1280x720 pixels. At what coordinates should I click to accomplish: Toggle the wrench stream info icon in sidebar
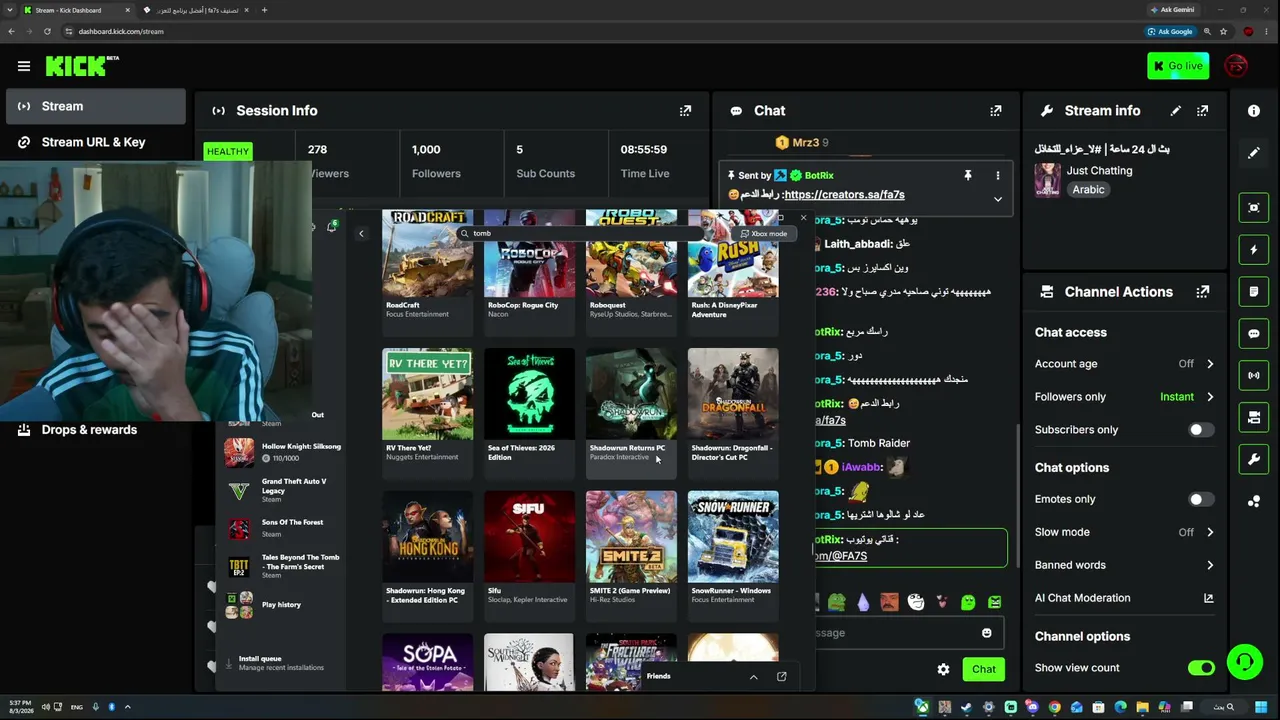pyautogui.click(x=1254, y=459)
